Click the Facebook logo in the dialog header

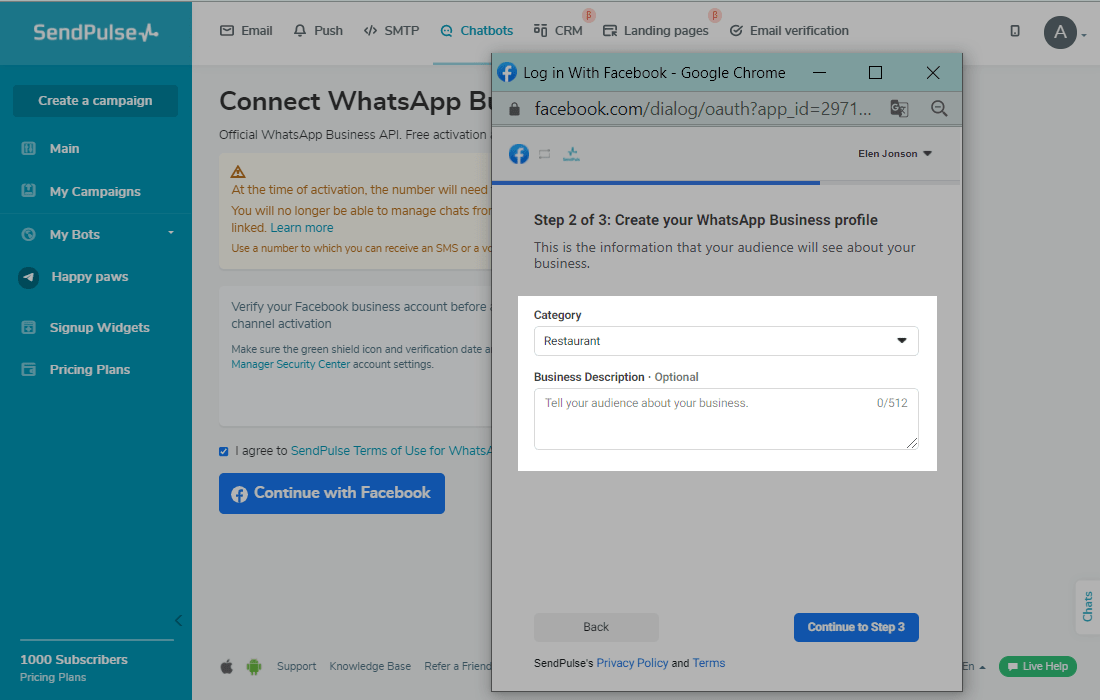(519, 154)
